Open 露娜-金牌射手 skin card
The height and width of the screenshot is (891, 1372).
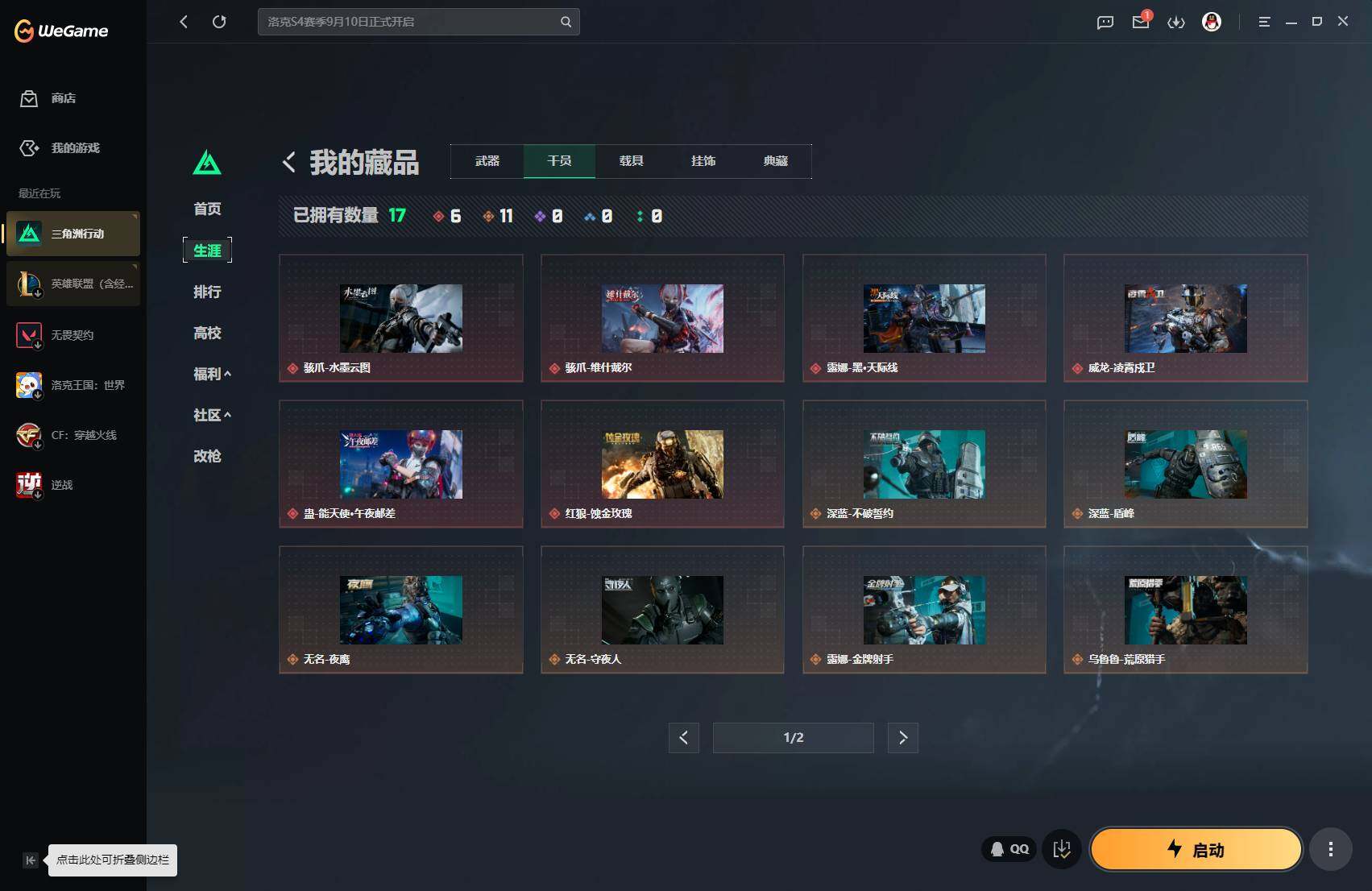pyautogui.click(x=924, y=610)
